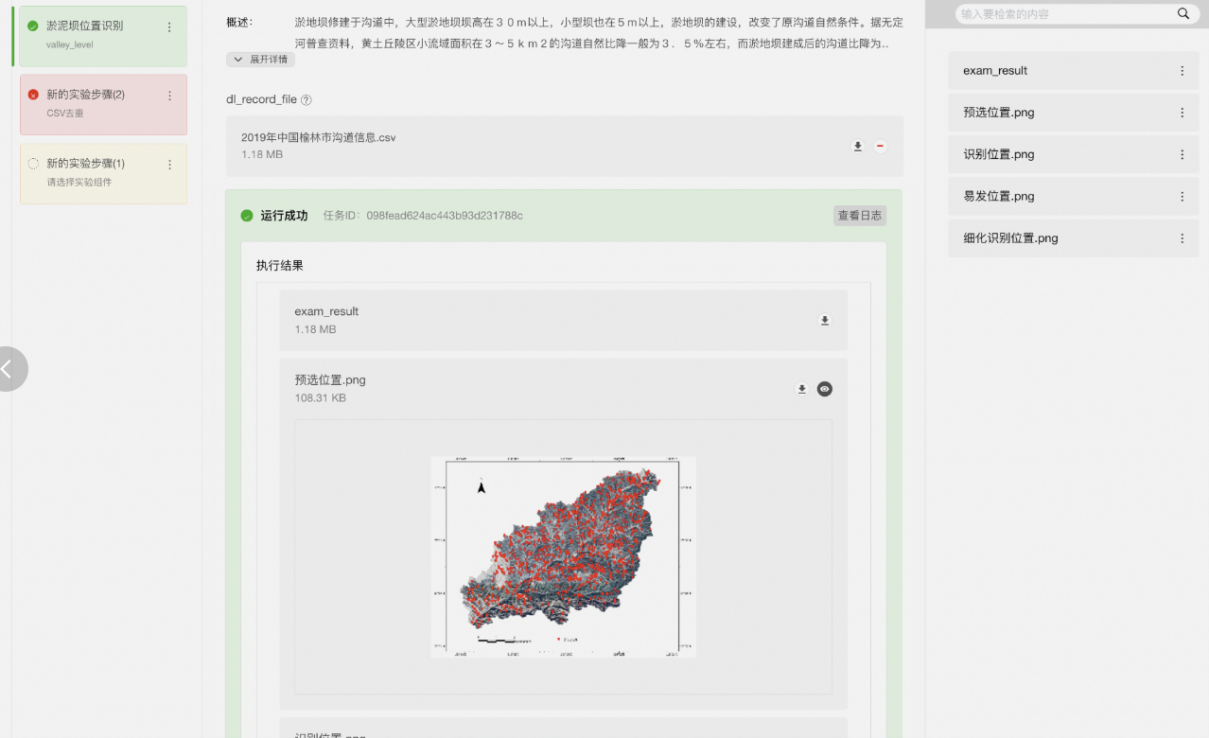Click the search input field
Image resolution: width=1209 pixels, height=738 pixels.
[1060, 14]
